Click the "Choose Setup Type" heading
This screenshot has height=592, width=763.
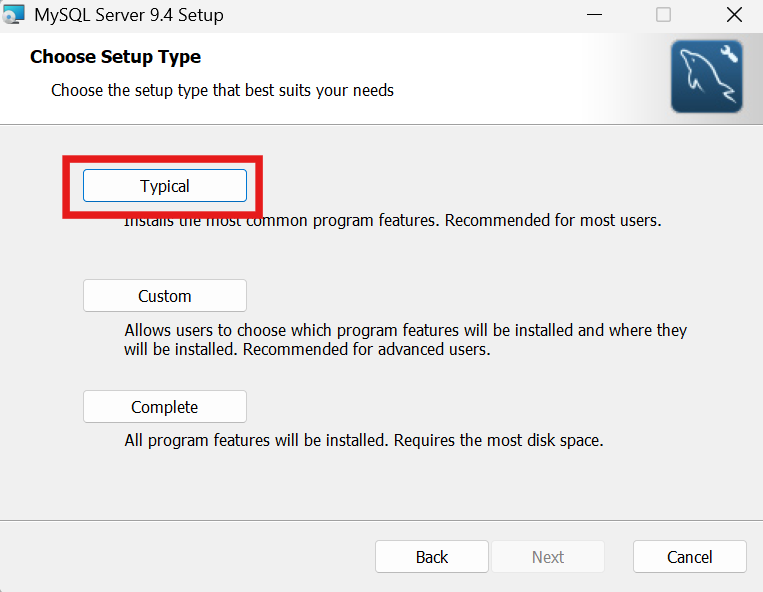tap(115, 57)
